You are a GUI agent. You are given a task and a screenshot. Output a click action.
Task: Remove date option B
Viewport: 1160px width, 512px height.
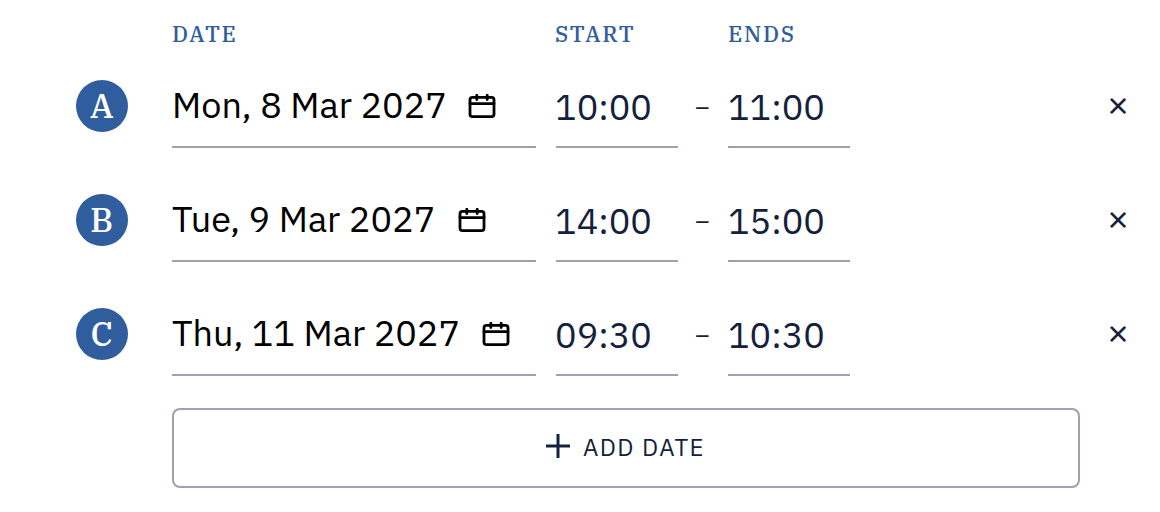coord(1117,220)
